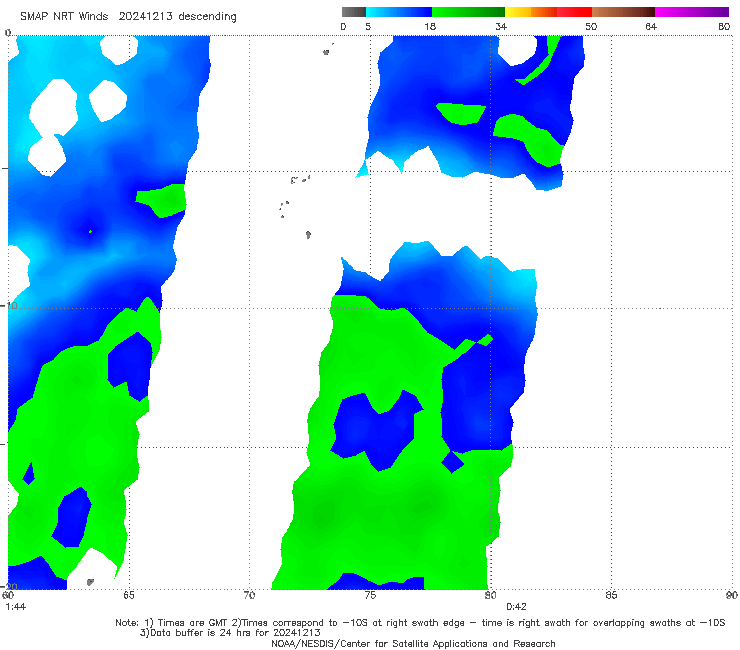Pick the magenta segment of the color bar
This screenshot has width=740, height=650.
[692, 12]
